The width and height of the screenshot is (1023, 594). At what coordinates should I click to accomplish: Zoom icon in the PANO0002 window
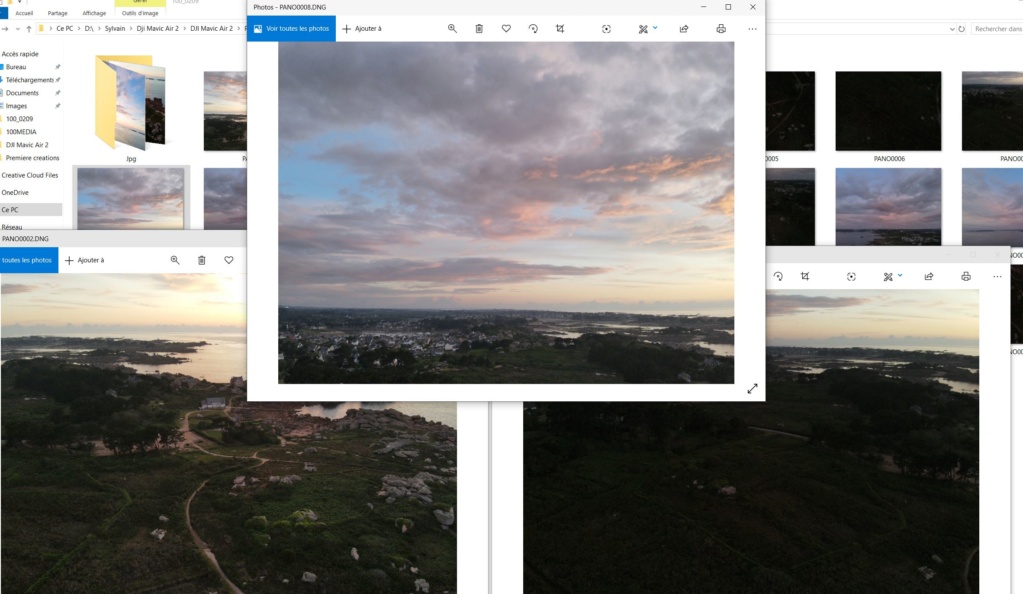(175, 260)
